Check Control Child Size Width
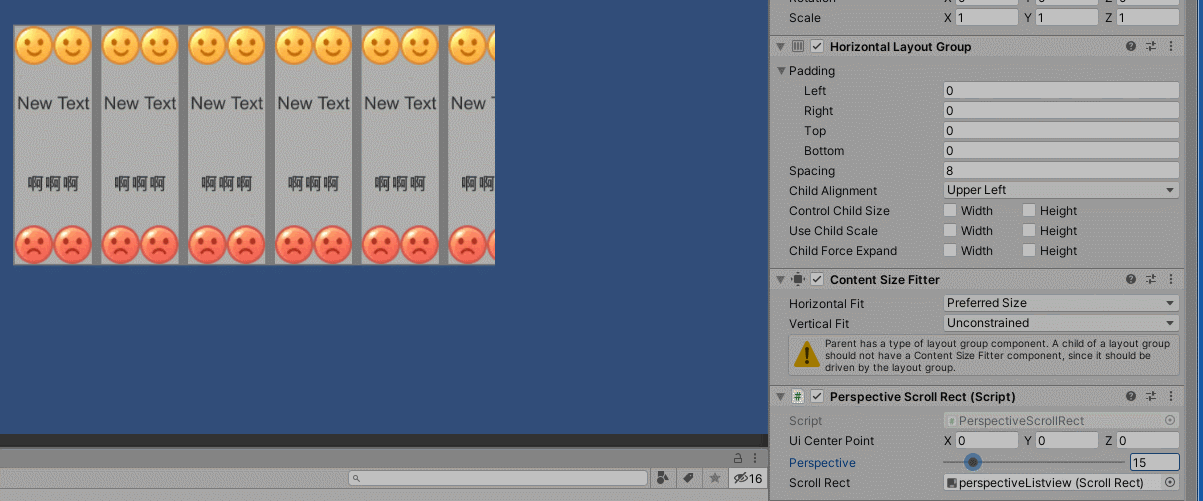This screenshot has height=501, width=1203. (950, 211)
